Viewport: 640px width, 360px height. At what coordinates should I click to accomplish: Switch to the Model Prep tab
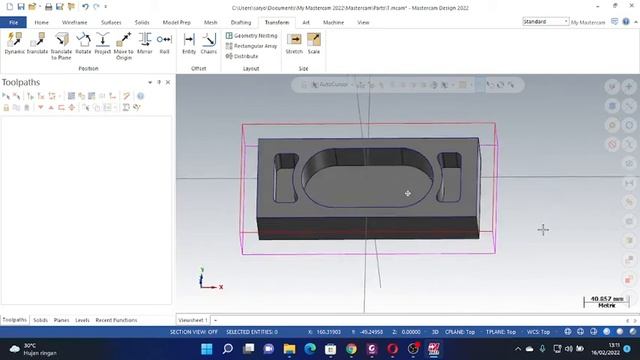pyautogui.click(x=176, y=22)
